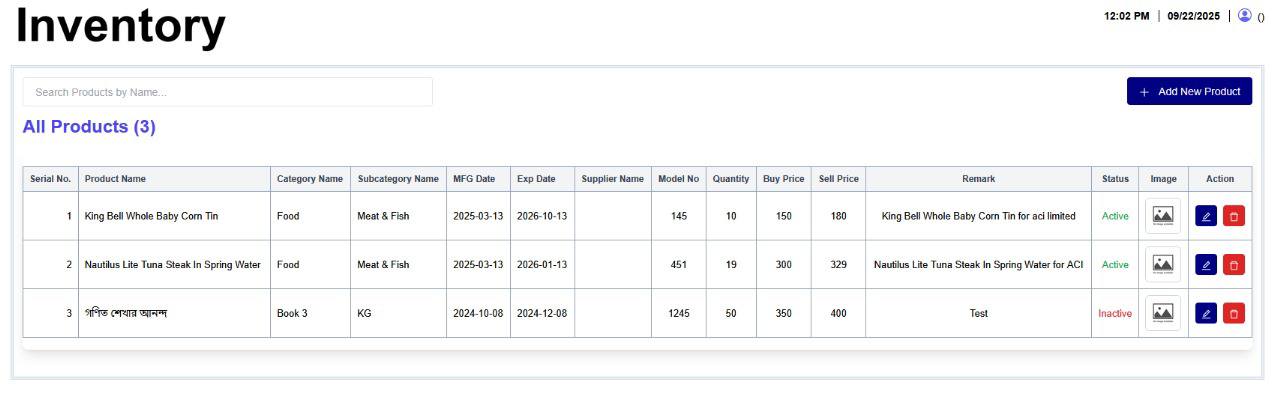1280x408 pixels.
Task: Click the red delete icon in the Test remark row
Action: 1234,314
